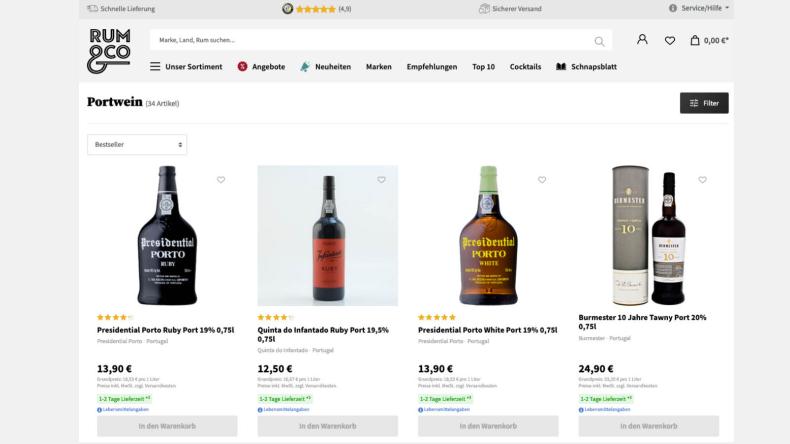Add Quinta do Infantado Ruby to wishlist

coord(381,180)
